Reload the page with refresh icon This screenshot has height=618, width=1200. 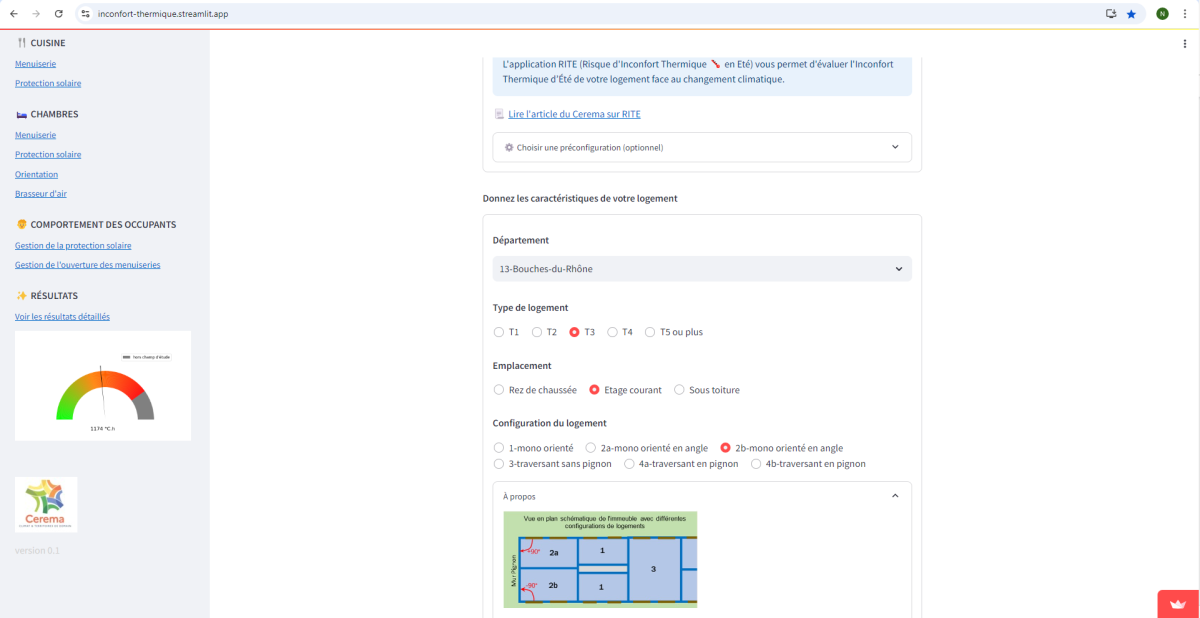(x=59, y=14)
